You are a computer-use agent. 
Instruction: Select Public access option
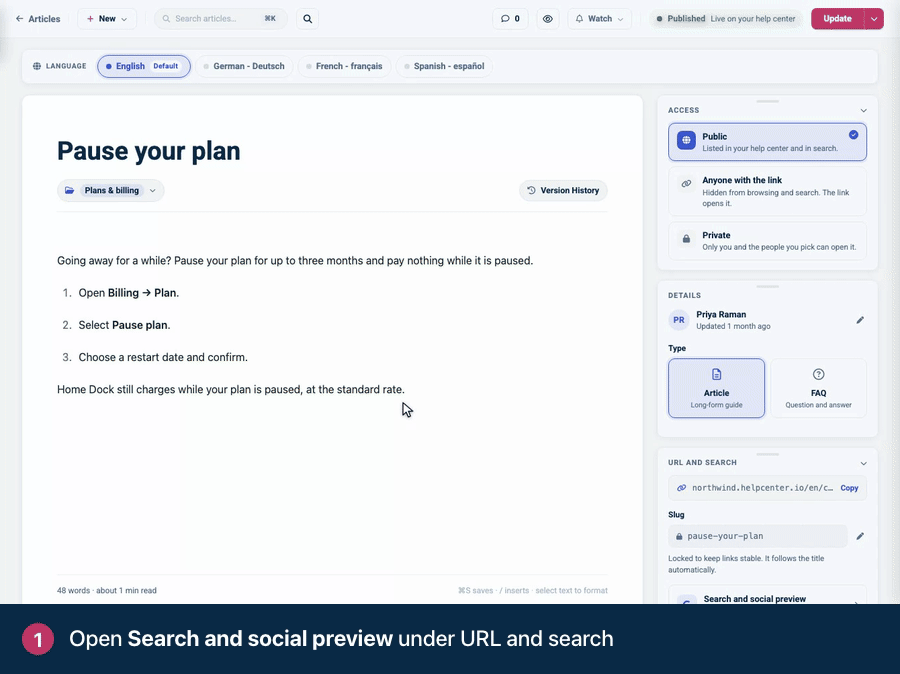click(767, 142)
